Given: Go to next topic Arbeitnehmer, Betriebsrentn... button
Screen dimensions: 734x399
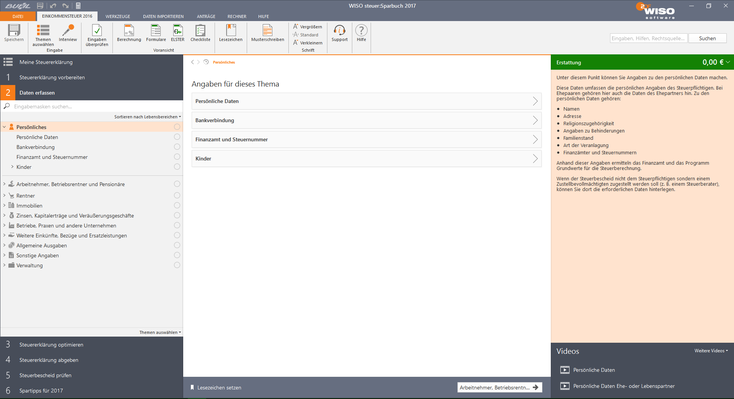Looking at the screenshot, I should point(499,387).
